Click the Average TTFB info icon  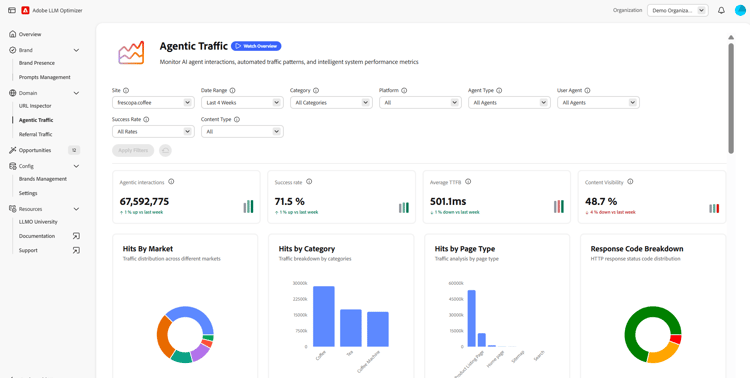(x=468, y=182)
